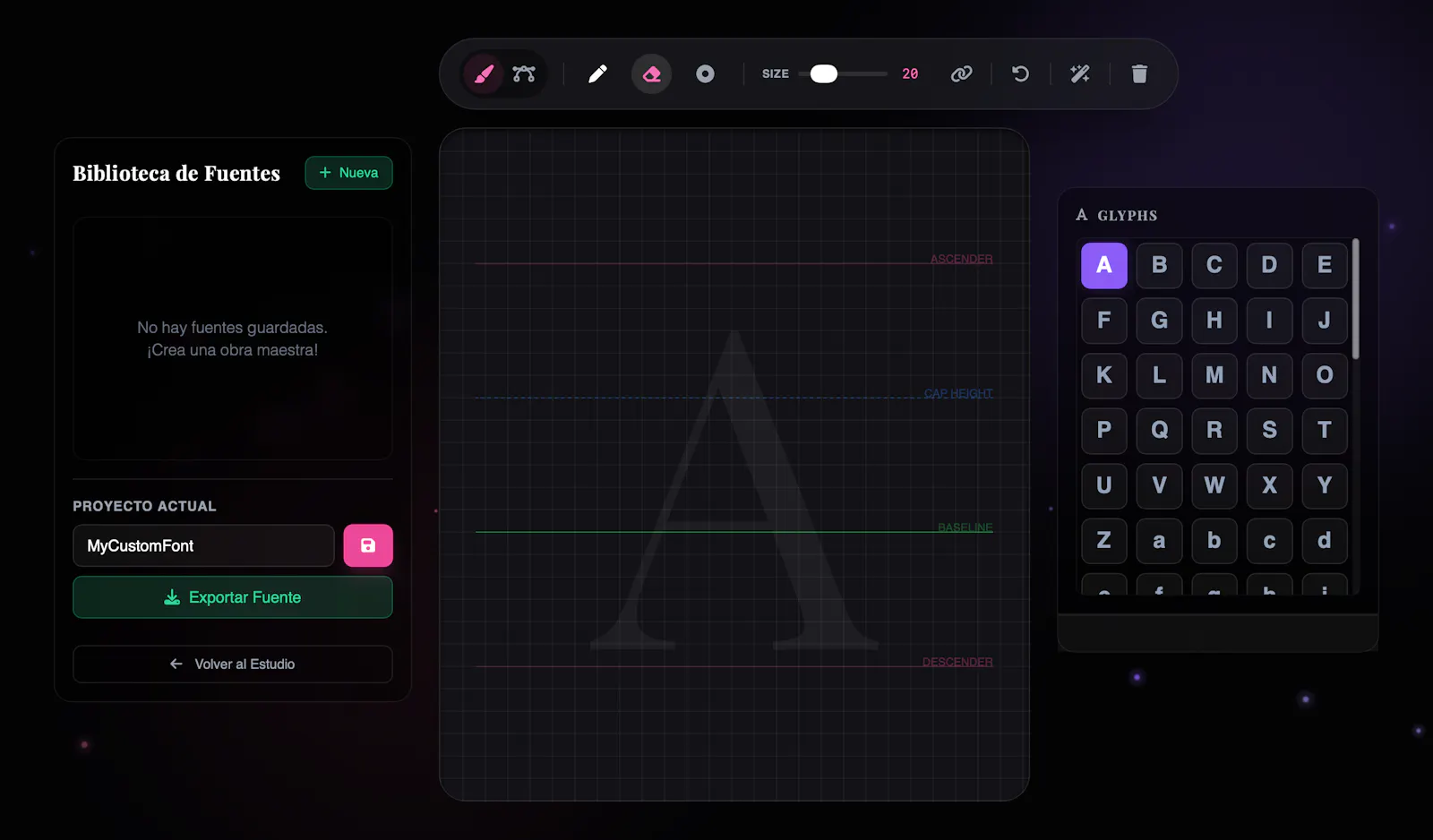Select glyph uppercase G
This screenshot has width=1433, height=840.
point(1159,321)
